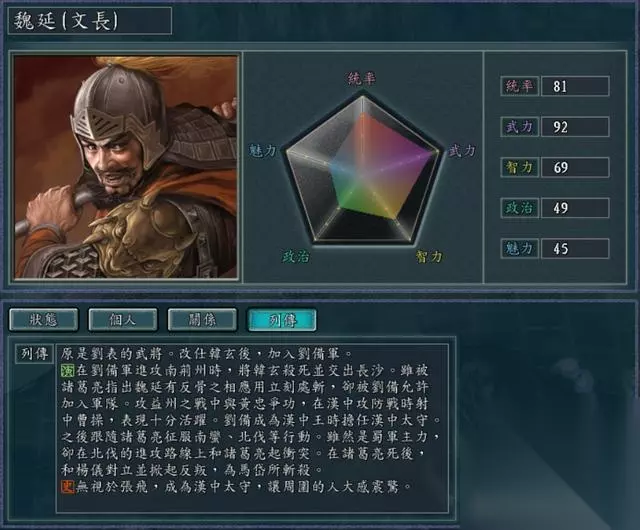Click the 魏延(文長) name title box

click(x=89, y=21)
